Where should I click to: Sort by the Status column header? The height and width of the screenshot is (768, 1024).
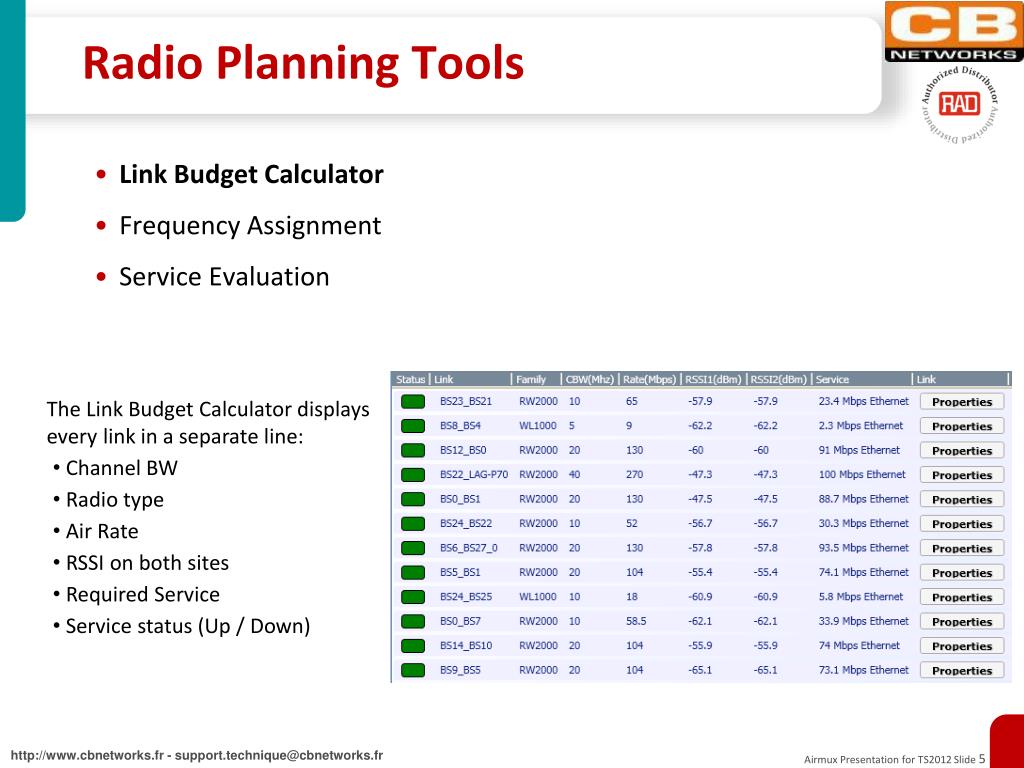[x=410, y=379]
